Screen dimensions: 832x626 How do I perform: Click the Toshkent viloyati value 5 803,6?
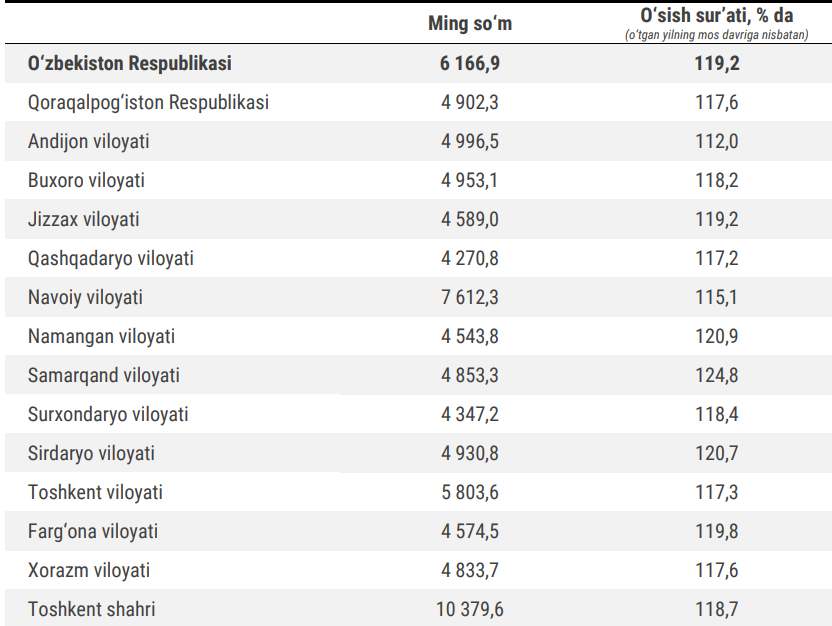coord(470,492)
